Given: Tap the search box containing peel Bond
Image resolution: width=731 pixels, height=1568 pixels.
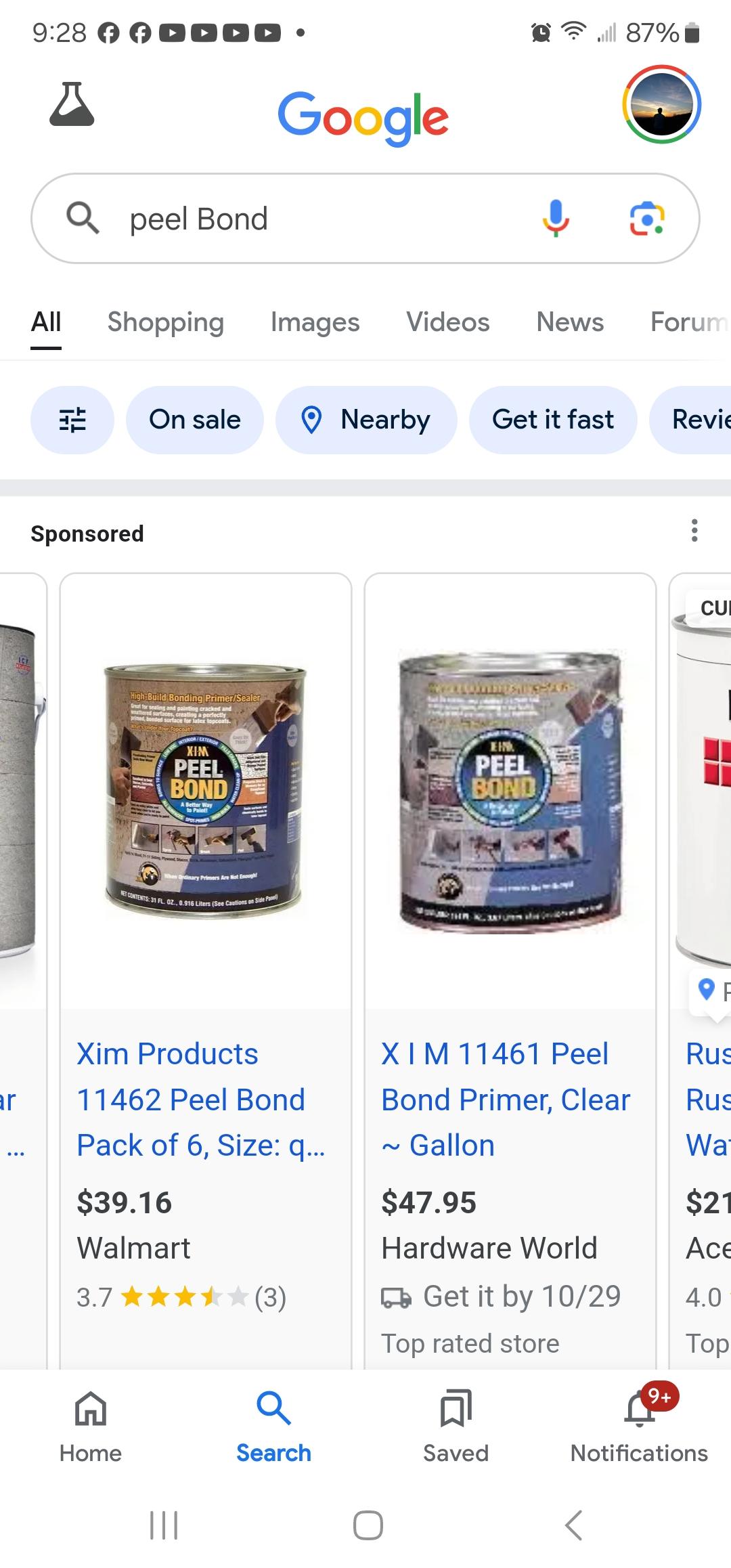Looking at the screenshot, I should (x=365, y=218).
